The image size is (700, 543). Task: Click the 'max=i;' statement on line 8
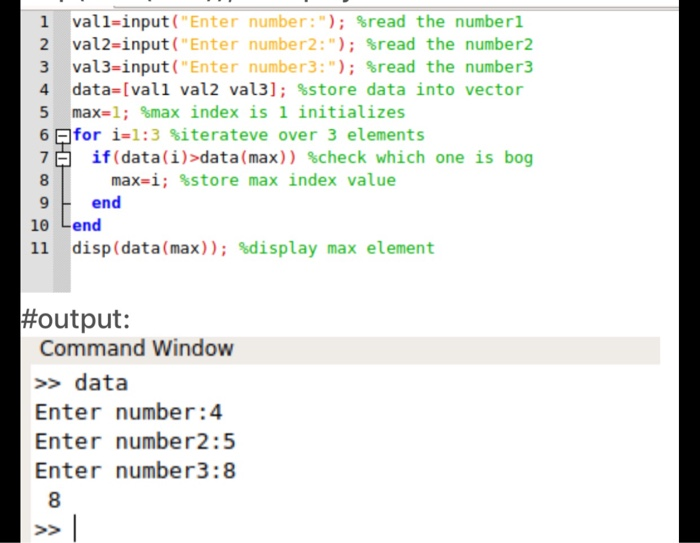pos(140,180)
